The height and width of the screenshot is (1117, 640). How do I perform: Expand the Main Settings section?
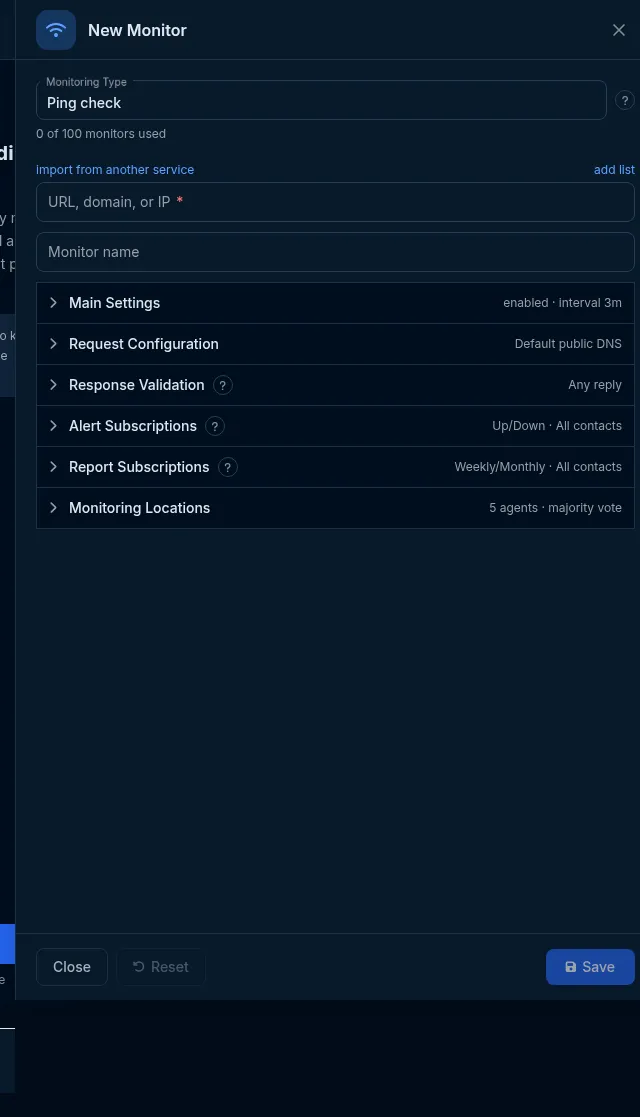coord(335,303)
